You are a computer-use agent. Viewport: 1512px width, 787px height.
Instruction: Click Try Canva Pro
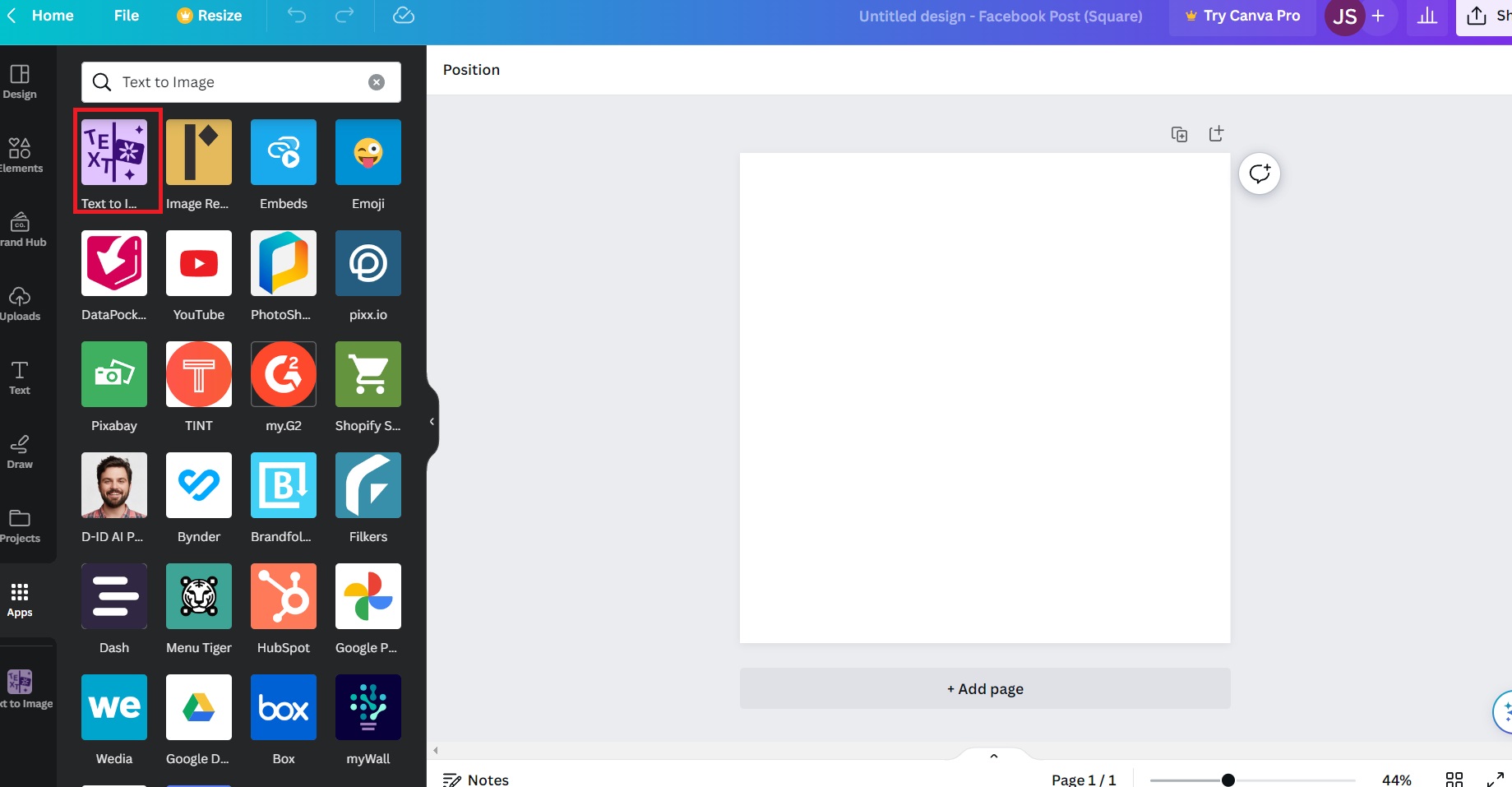coord(1242,16)
